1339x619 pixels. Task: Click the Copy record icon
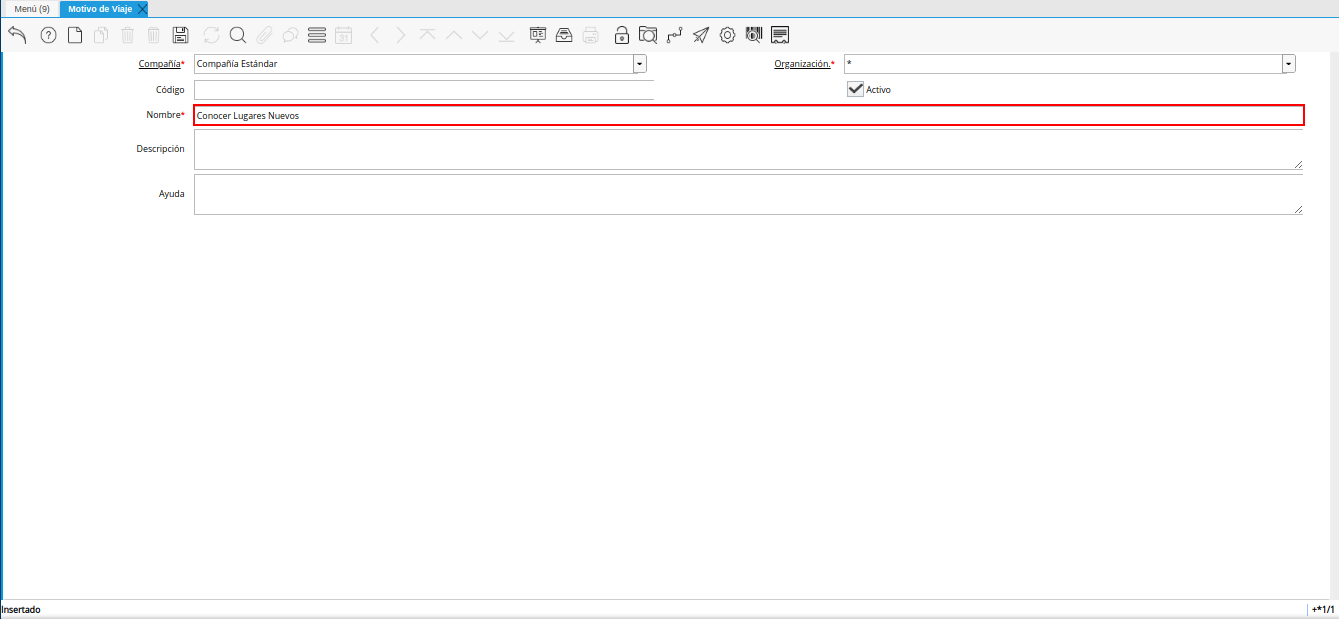click(x=101, y=35)
